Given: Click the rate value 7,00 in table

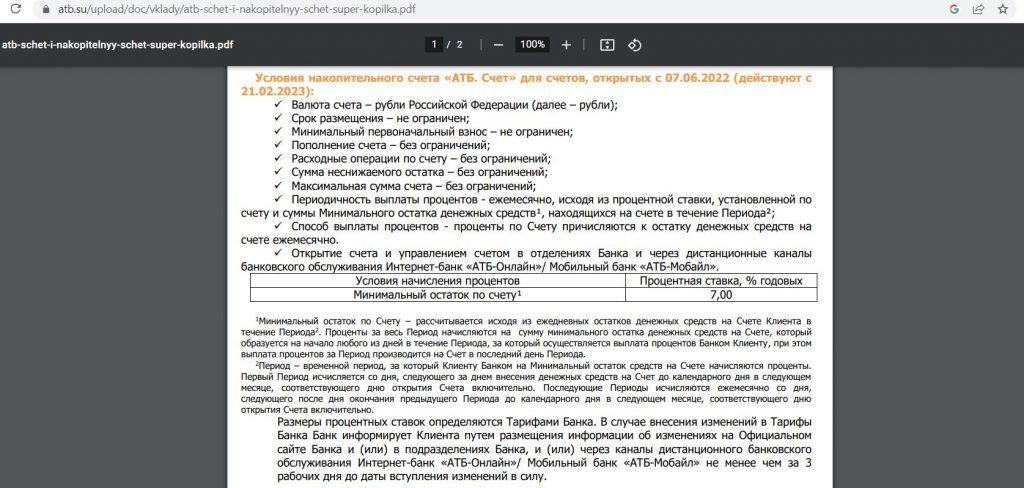Looking at the screenshot, I should click(721, 295).
